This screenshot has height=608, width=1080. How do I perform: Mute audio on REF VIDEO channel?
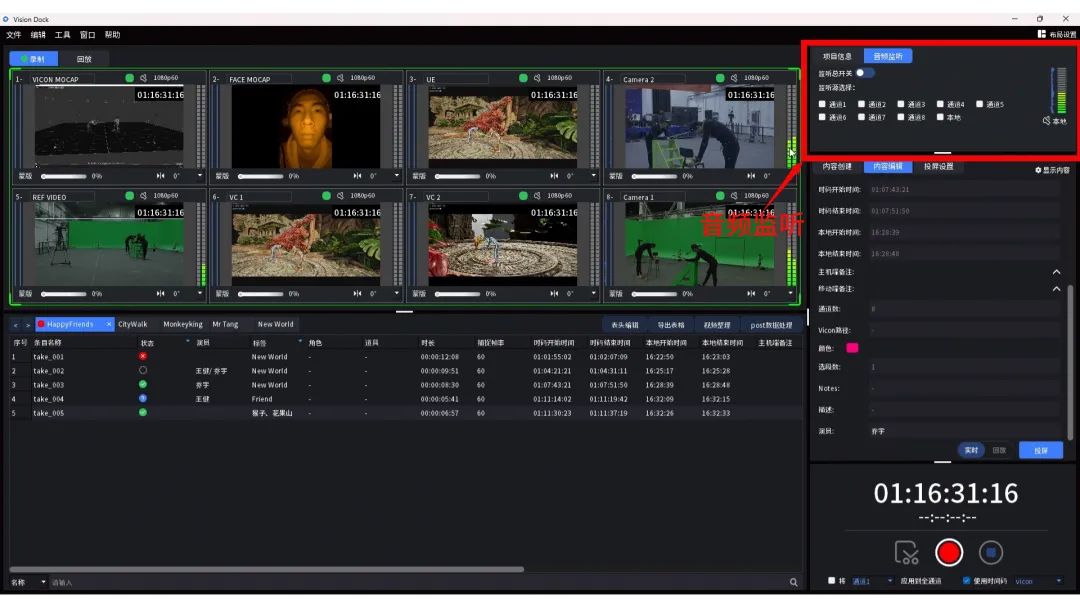[143, 196]
